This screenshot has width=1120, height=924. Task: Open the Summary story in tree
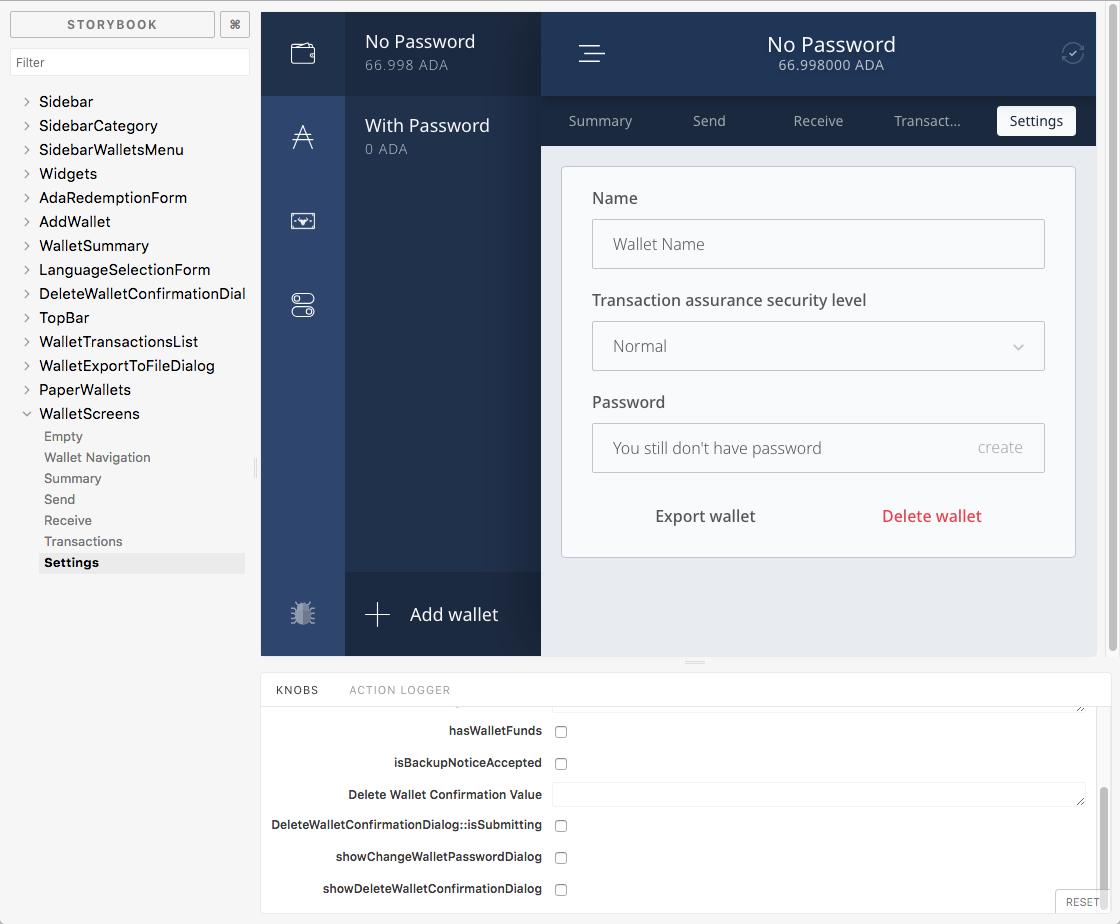(x=72, y=478)
